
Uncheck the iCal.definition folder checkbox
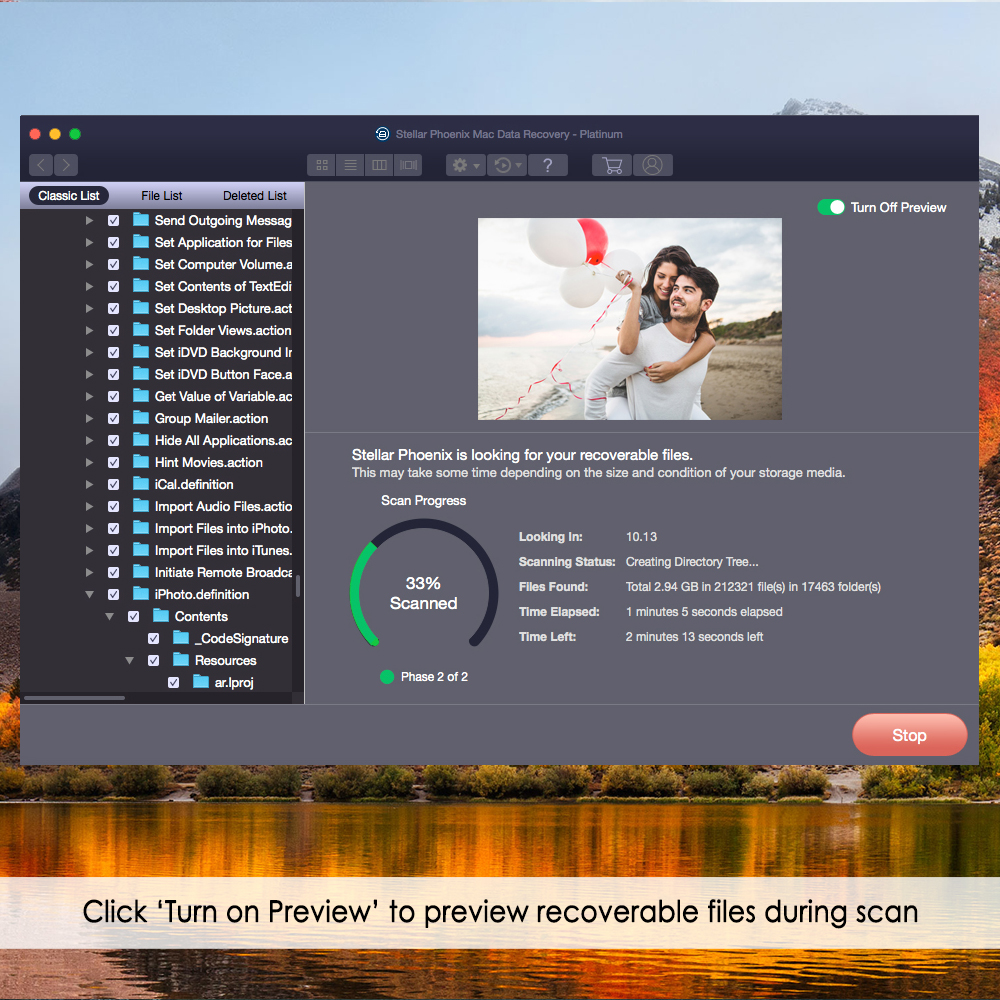(x=113, y=484)
